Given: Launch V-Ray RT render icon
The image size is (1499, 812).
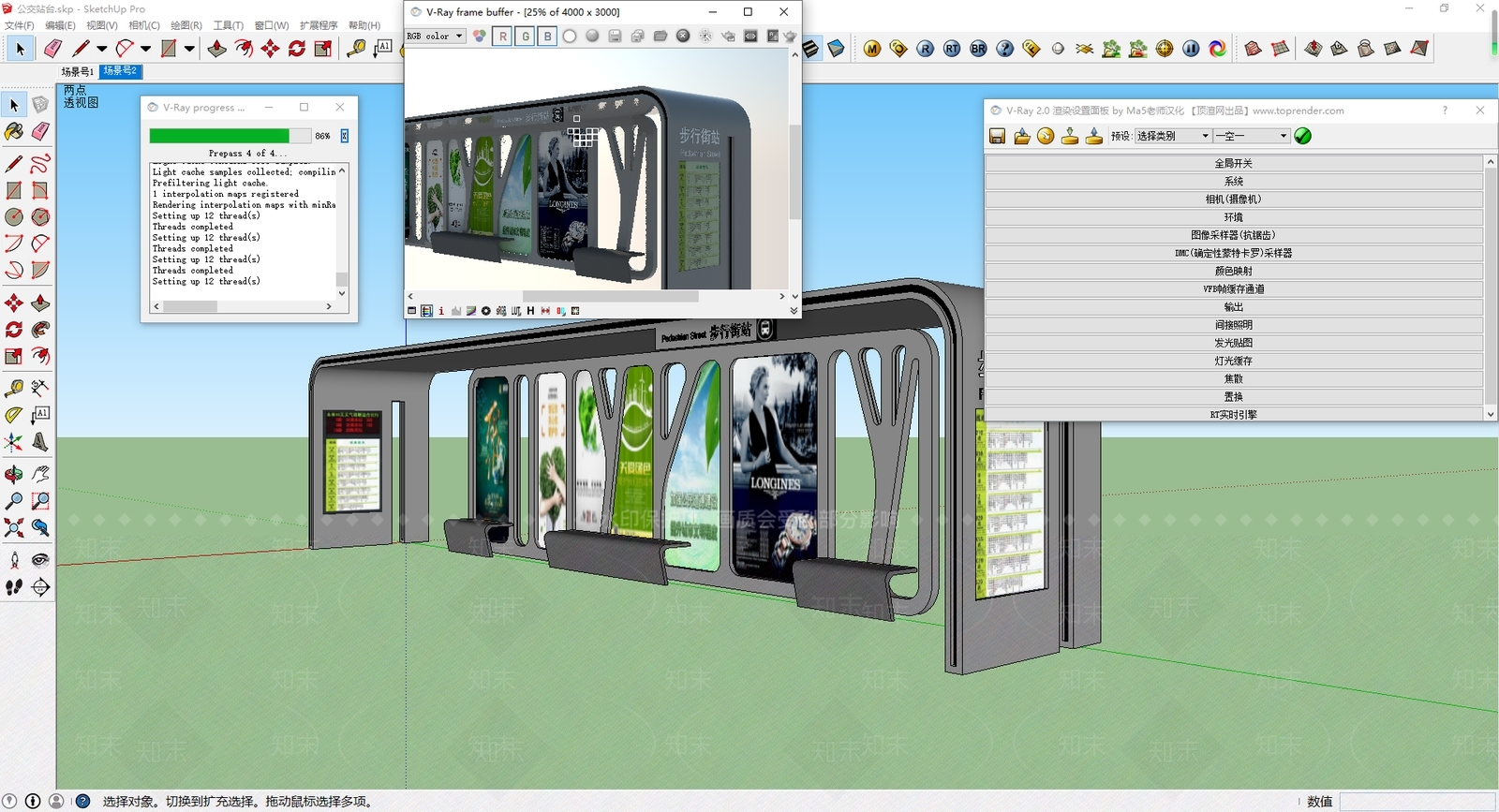Looking at the screenshot, I should 952,49.
